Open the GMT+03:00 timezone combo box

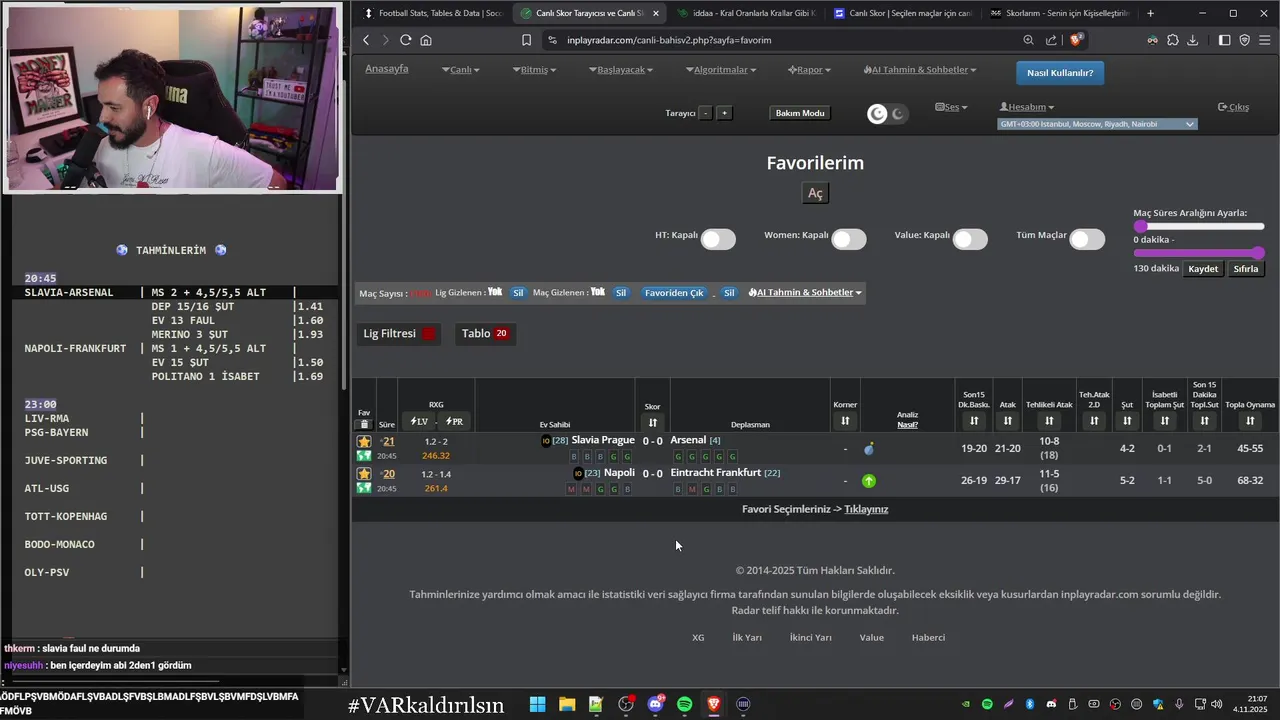coord(1097,124)
